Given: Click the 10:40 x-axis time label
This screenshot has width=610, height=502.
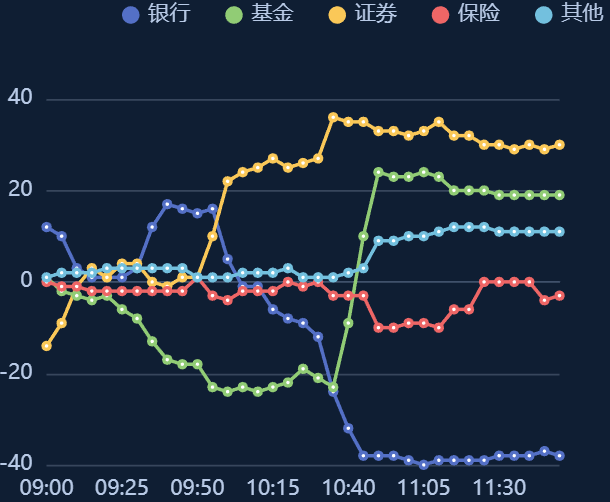Looking at the screenshot, I should [348, 488].
